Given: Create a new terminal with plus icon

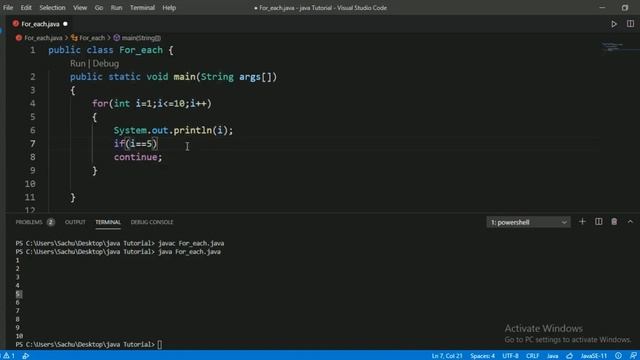Looking at the screenshot, I should point(582,222).
